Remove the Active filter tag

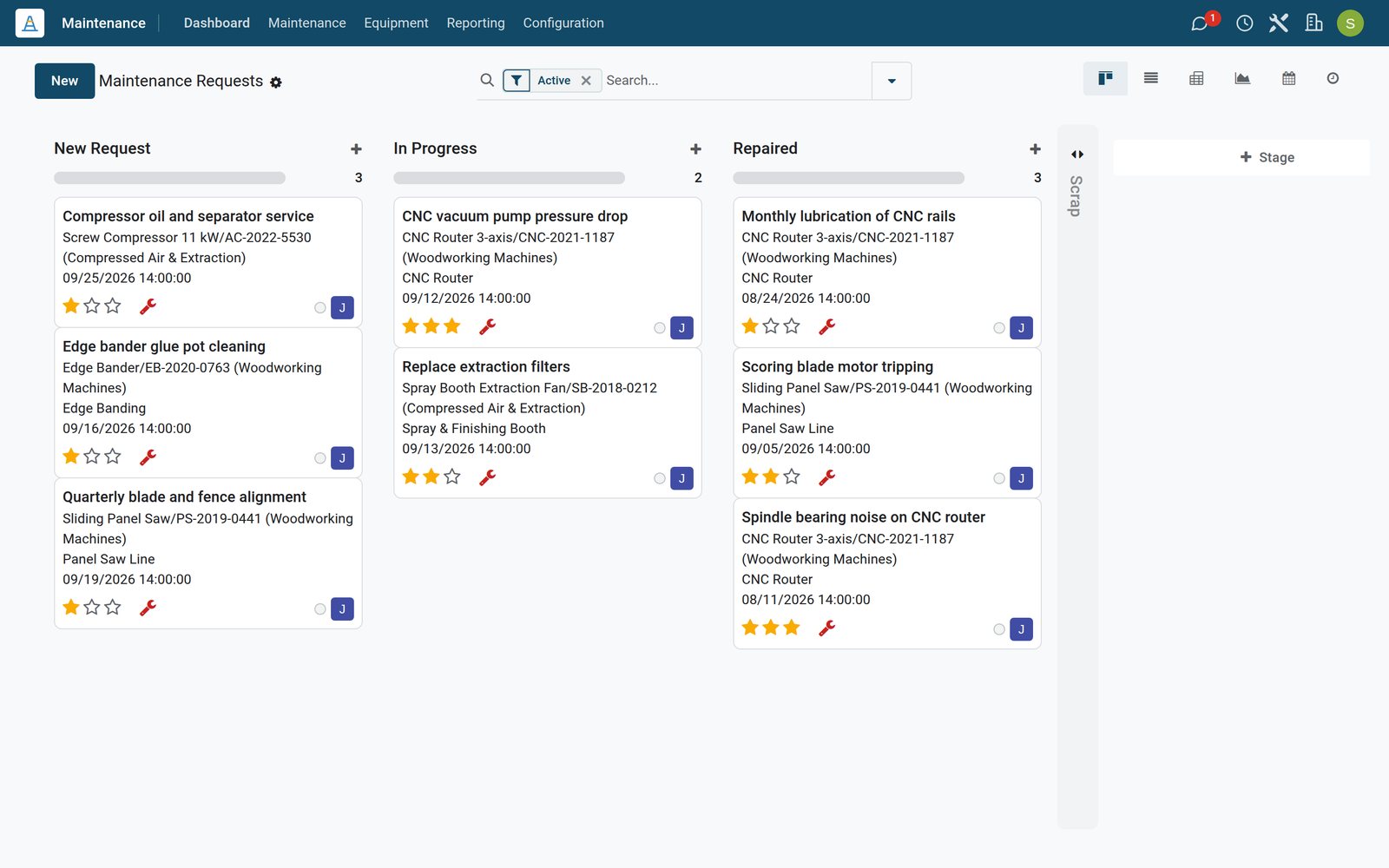pos(586,81)
